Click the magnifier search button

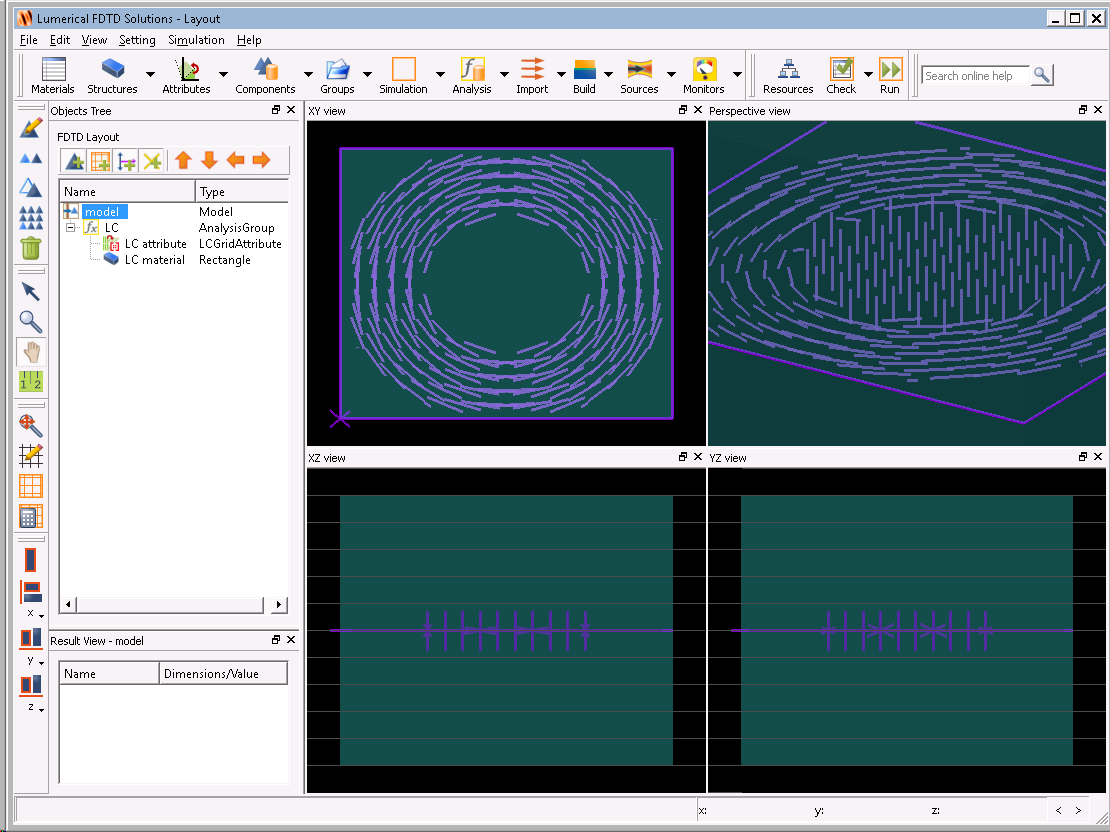coord(1041,74)
